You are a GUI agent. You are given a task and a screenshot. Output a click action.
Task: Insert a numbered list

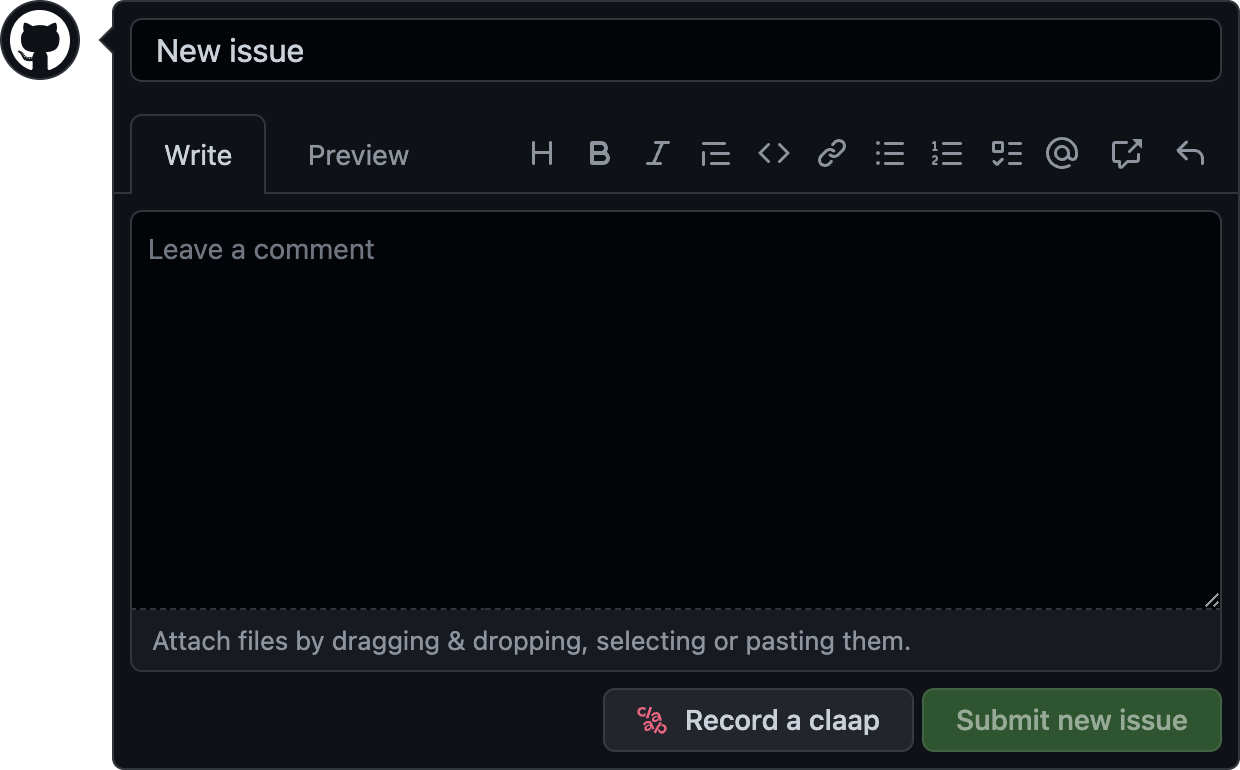946,154
